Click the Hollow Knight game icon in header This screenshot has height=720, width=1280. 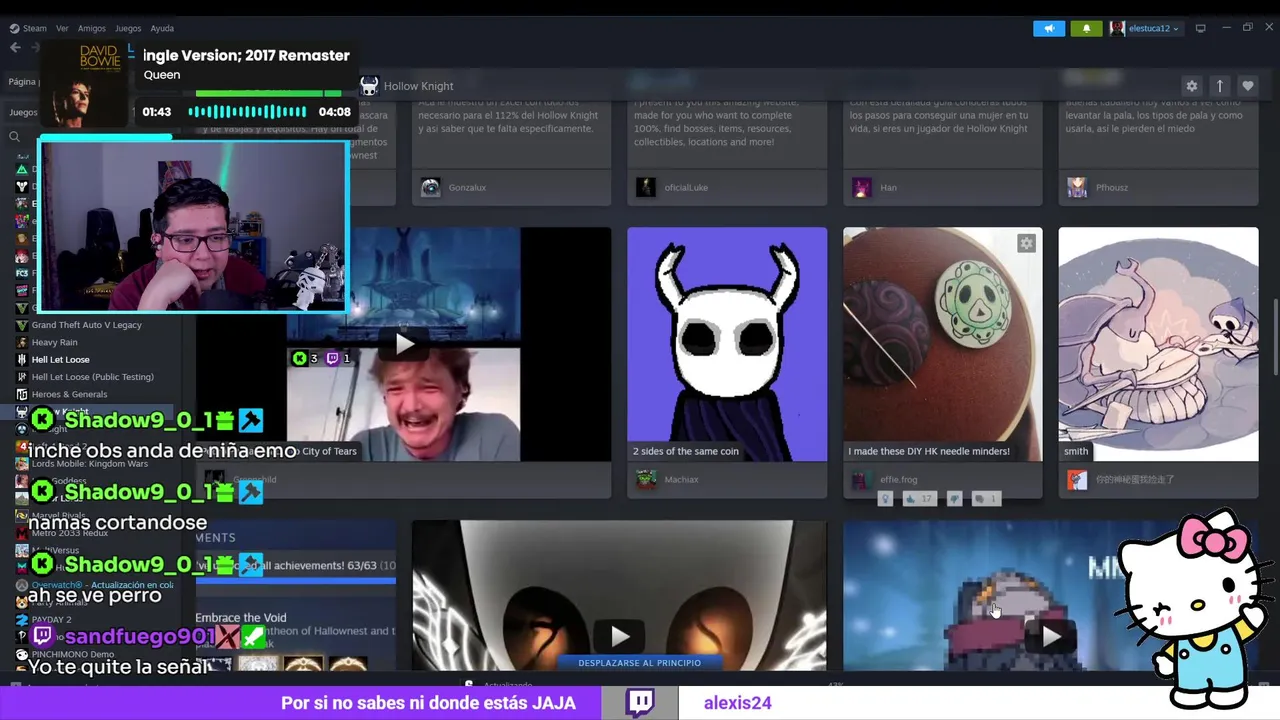369,86
